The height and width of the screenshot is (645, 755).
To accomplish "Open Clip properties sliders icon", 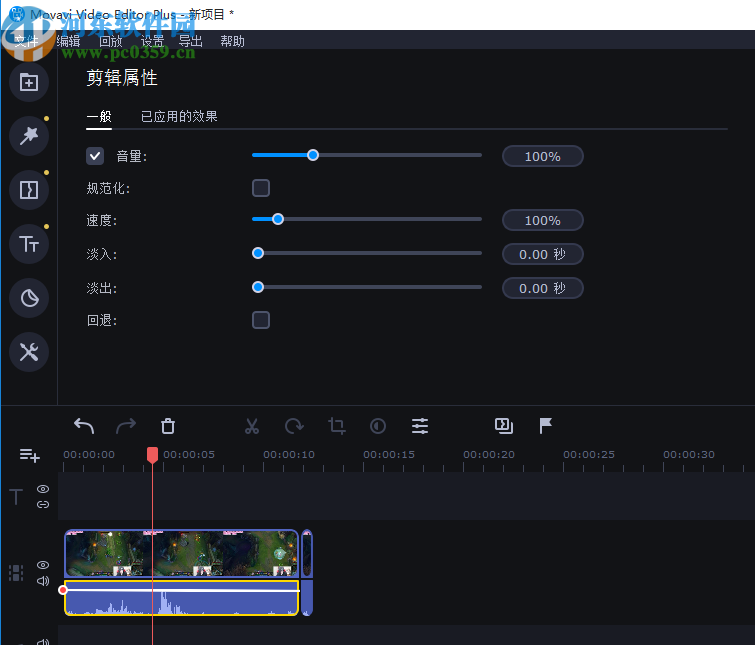I will tap(420, 426).
